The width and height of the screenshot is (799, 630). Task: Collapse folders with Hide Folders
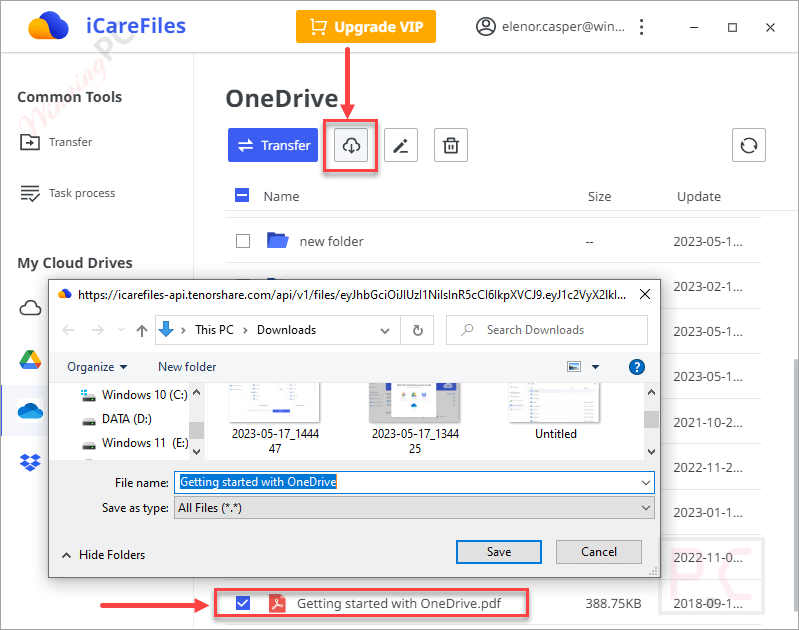point(103,555)
